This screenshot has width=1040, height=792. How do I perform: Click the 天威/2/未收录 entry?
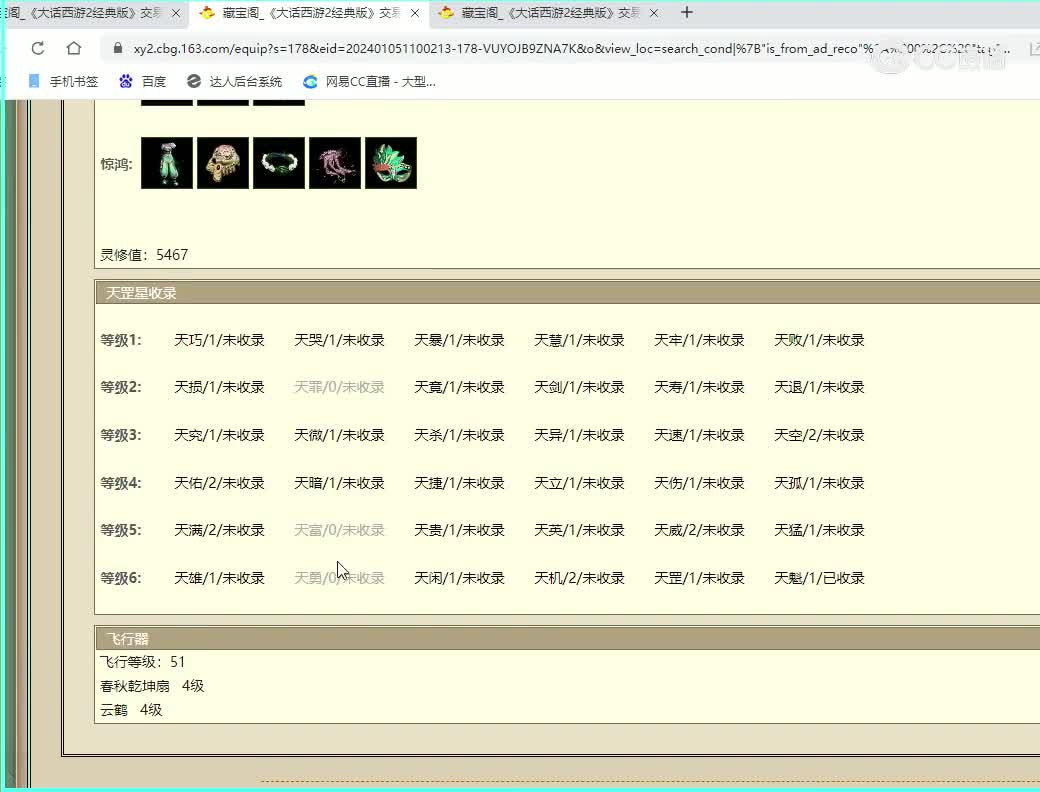[699, 530]
